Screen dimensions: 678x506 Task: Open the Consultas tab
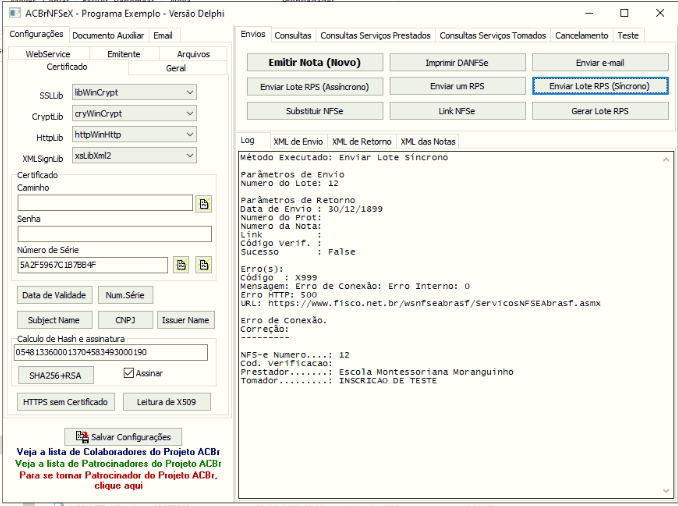tap(293, 35)
